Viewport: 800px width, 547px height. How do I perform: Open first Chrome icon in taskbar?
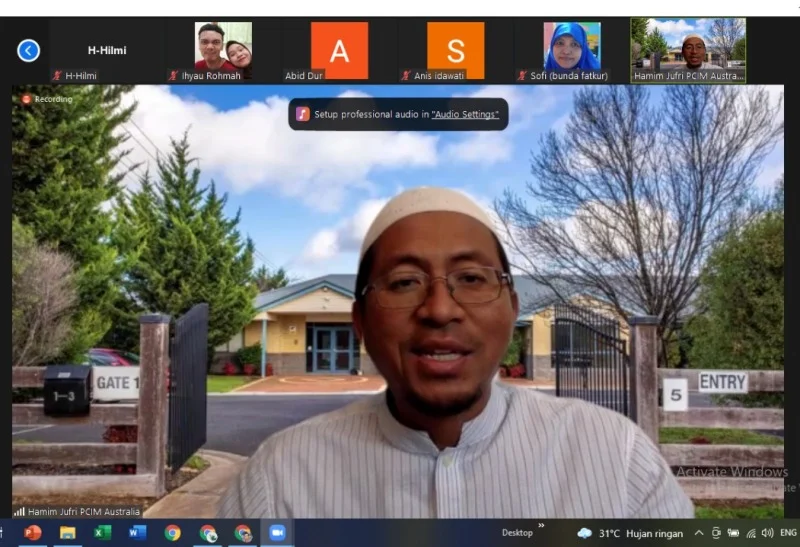tap(172, 533)
